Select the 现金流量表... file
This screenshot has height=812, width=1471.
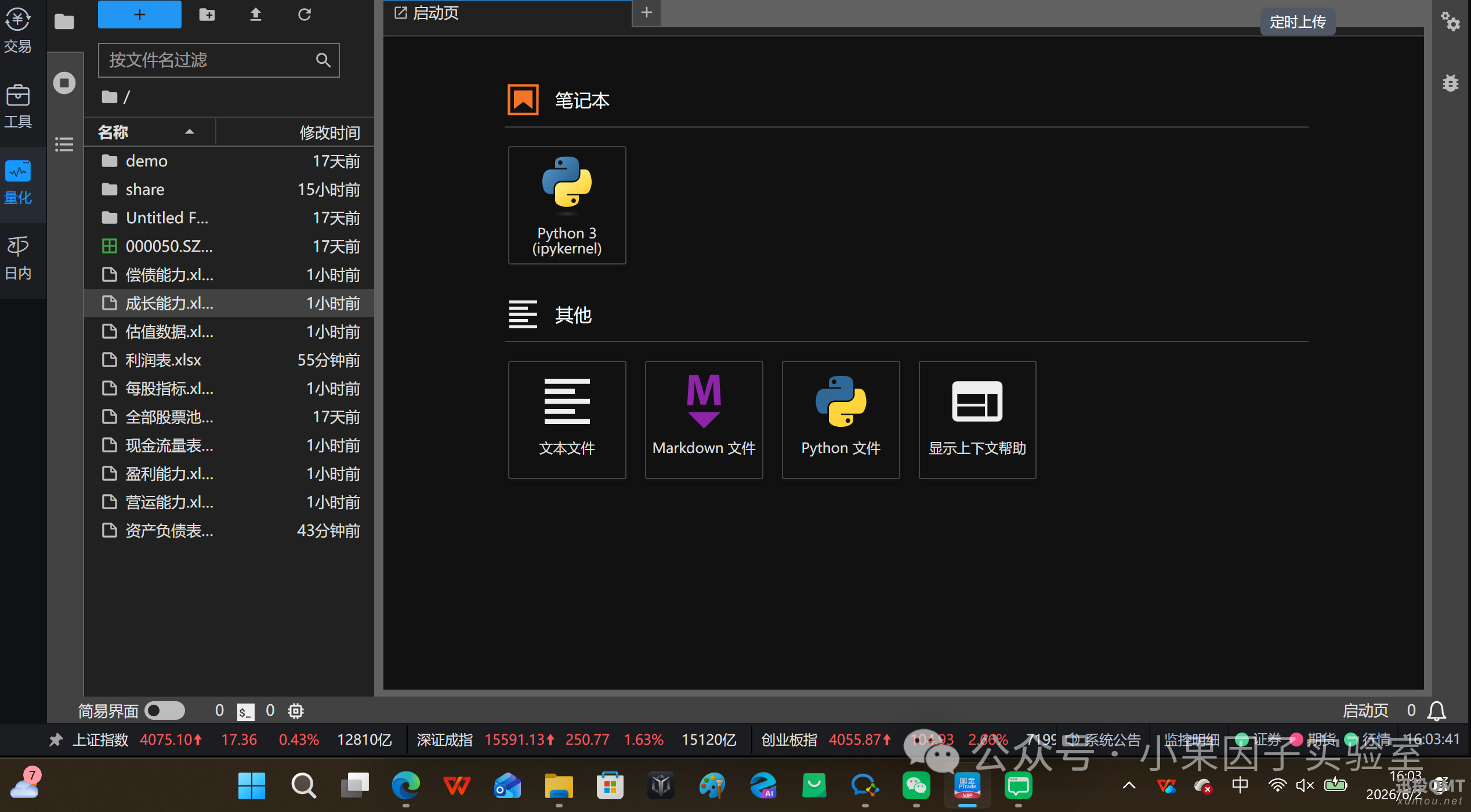pyautogui.click(x=229, y=445)
